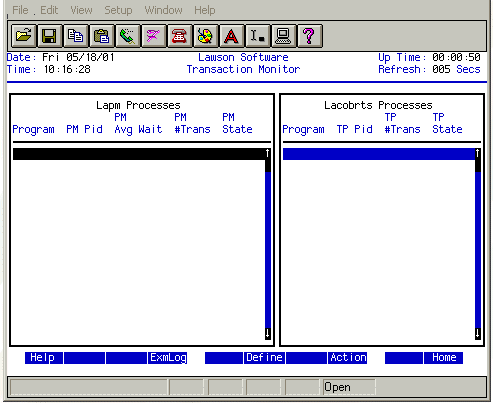
Task: Click the 'PM Pid' column header
Action: tap(84, 129)
